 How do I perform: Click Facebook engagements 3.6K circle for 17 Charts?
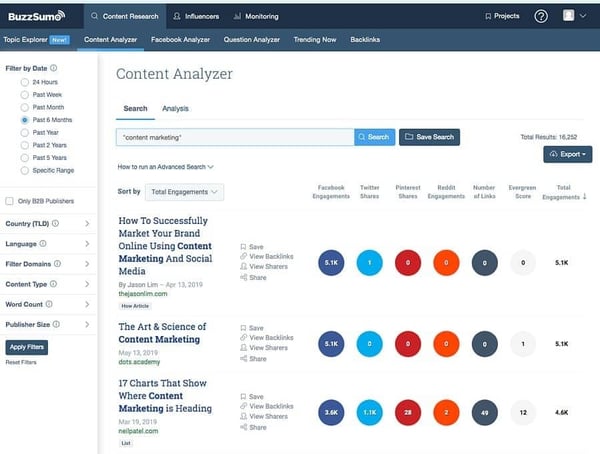[331, 412]
